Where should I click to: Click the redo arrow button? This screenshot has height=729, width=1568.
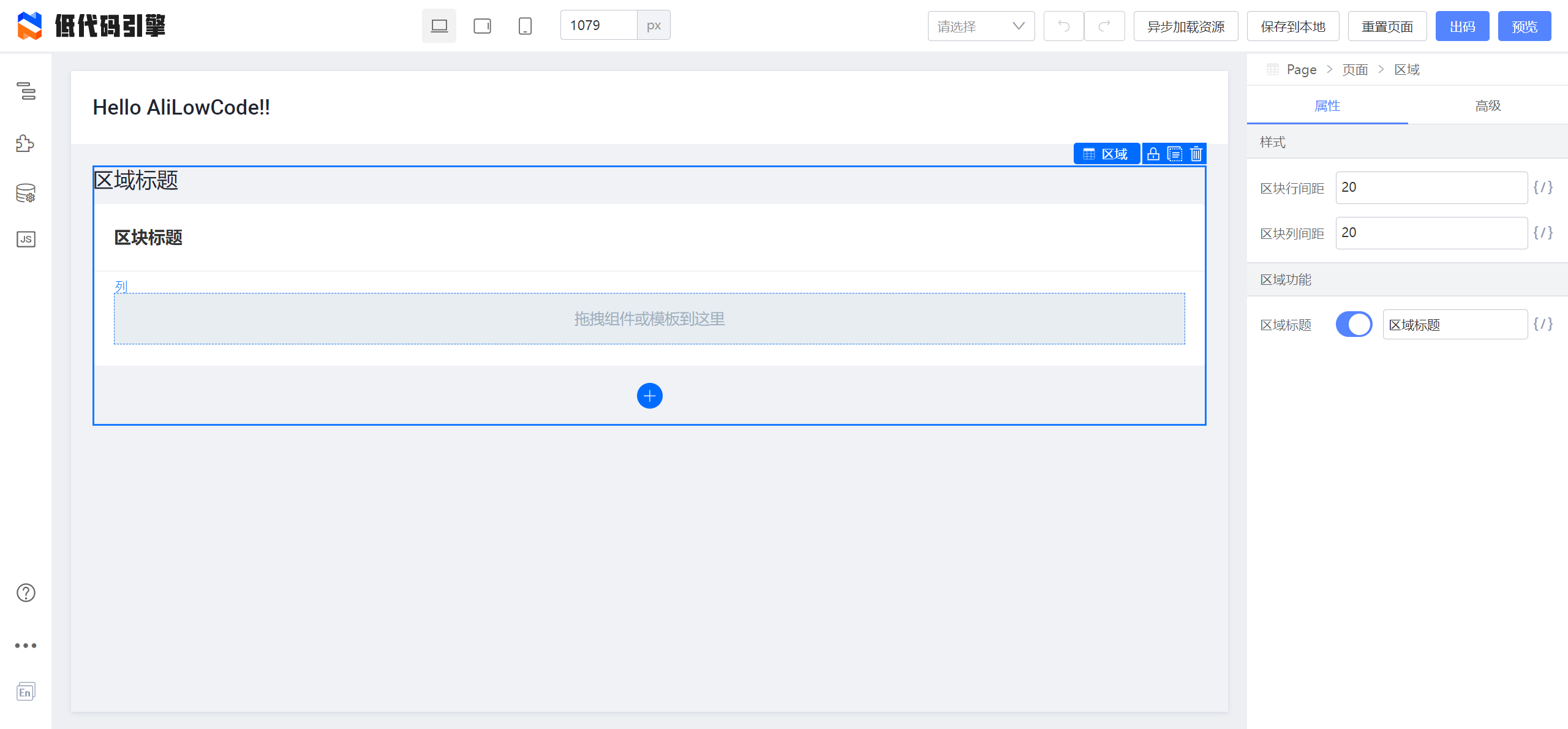(1104, 26)
